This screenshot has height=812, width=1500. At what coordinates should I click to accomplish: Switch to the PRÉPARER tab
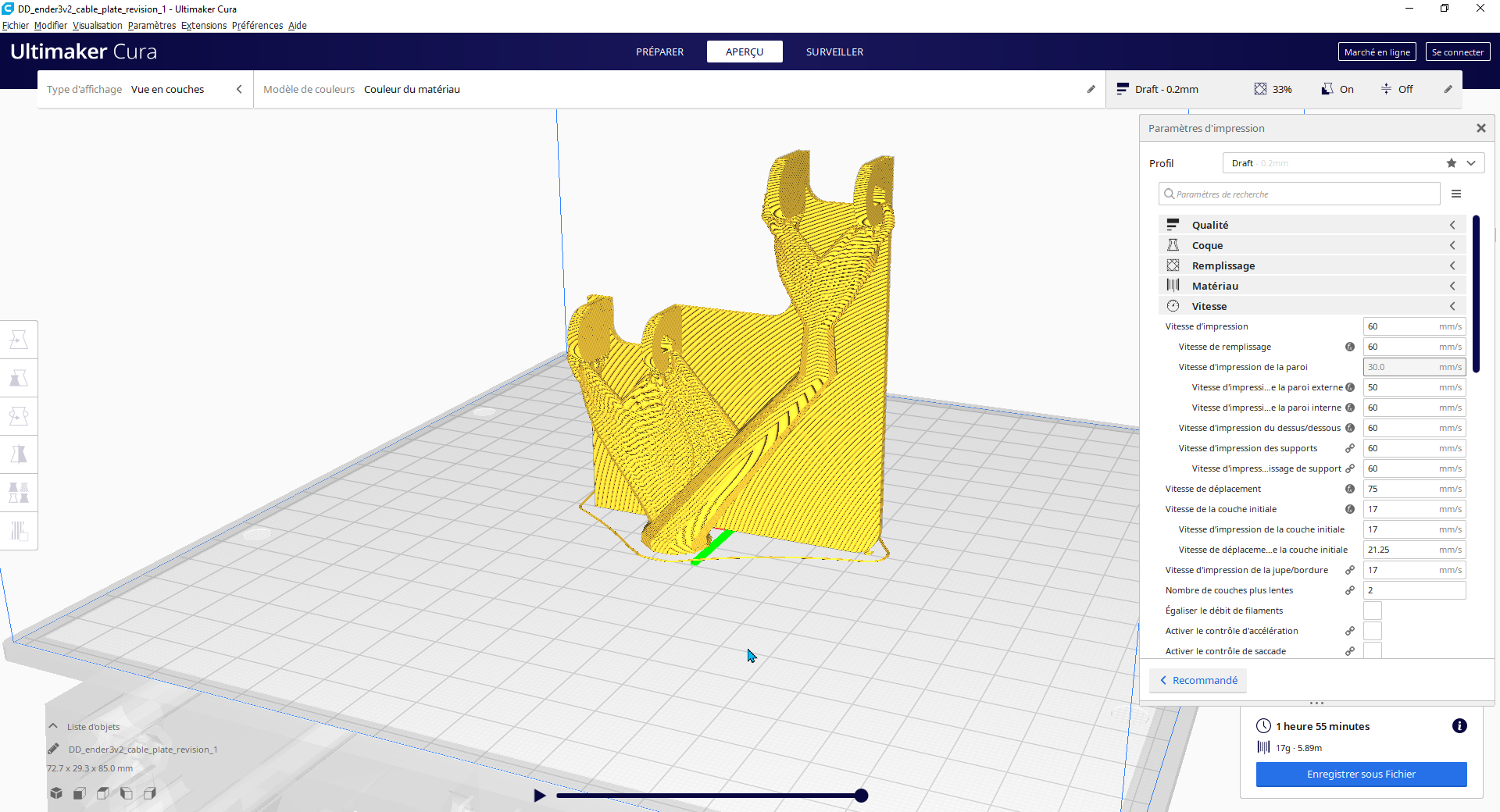[659, 52]
